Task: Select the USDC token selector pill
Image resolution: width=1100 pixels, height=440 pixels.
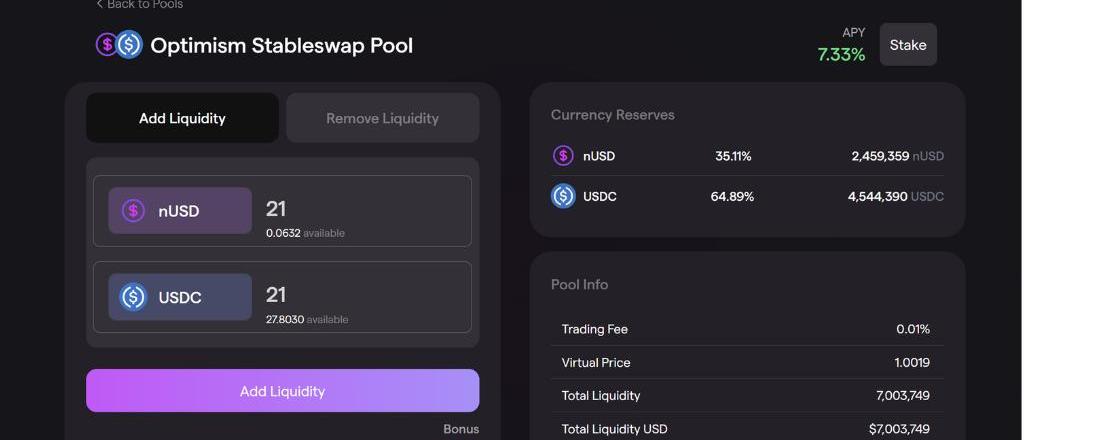Action: (x=180, y=297)
